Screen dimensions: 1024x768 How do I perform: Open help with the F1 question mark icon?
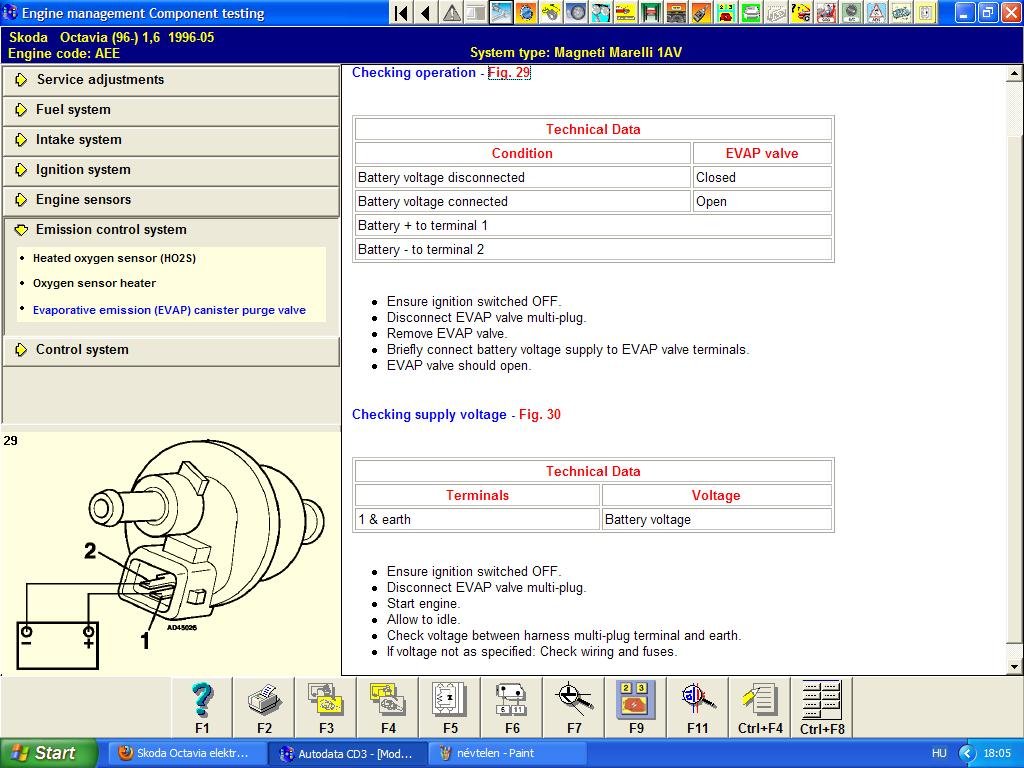coord(202,707)
